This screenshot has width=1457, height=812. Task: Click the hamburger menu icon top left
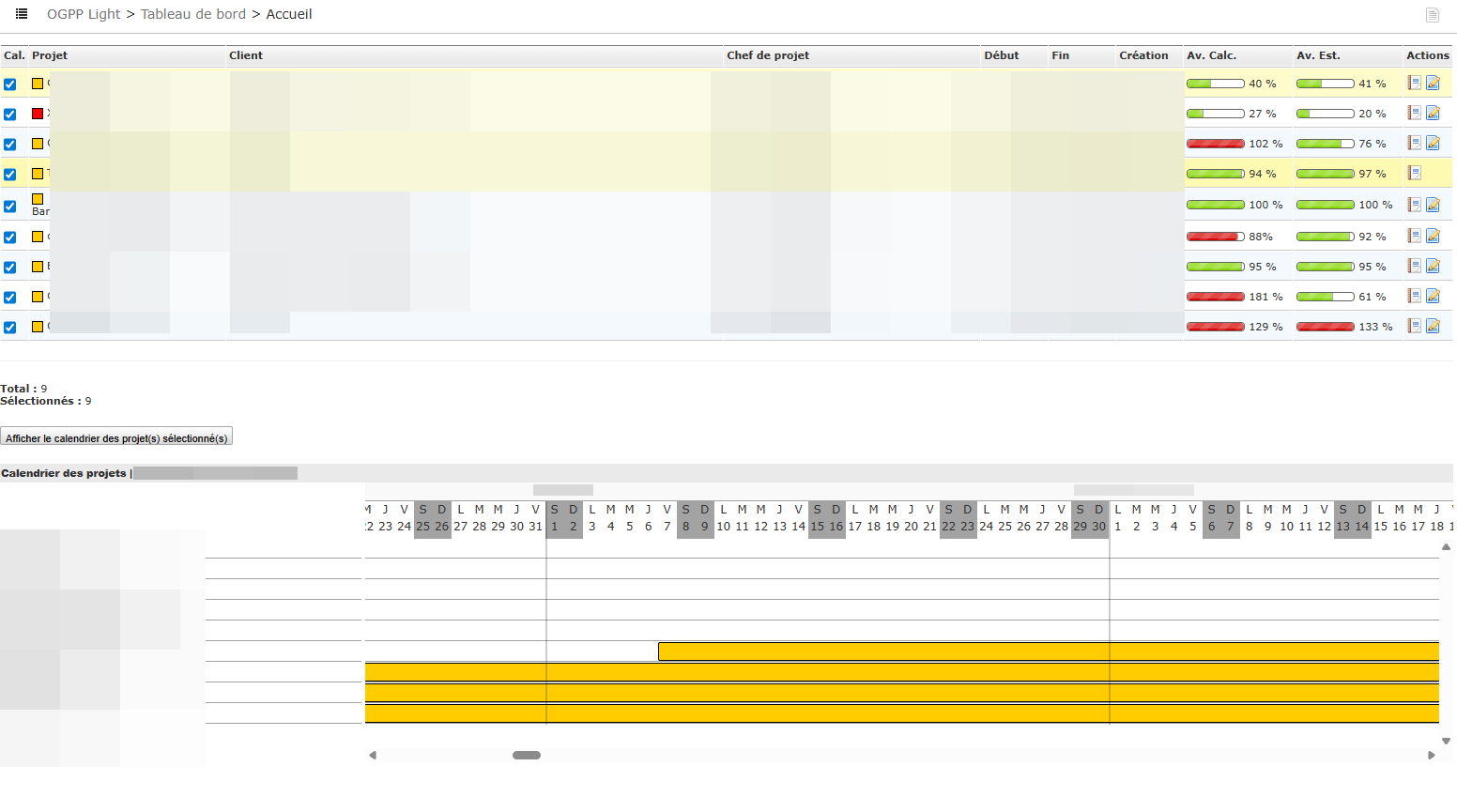[x=20, y=13]
